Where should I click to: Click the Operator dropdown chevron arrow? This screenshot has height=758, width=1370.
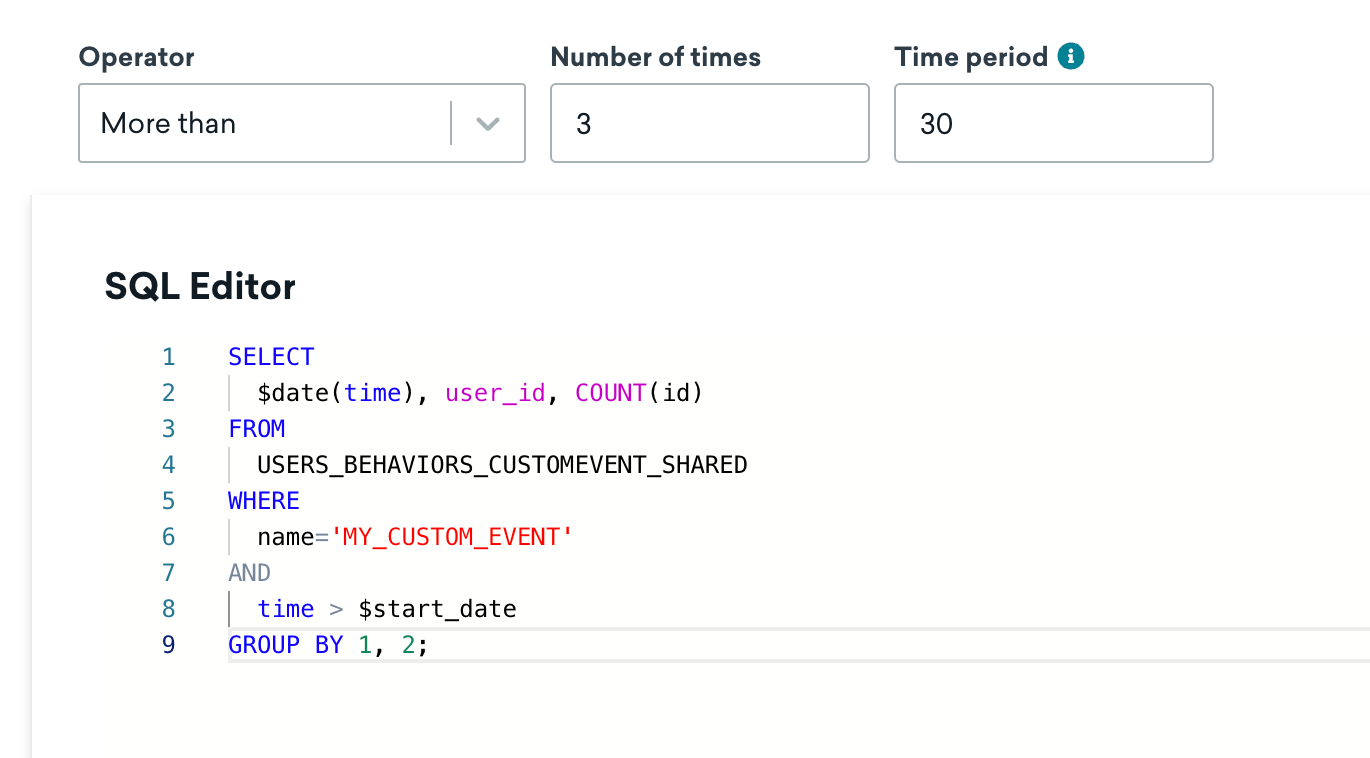click(488, 124)
